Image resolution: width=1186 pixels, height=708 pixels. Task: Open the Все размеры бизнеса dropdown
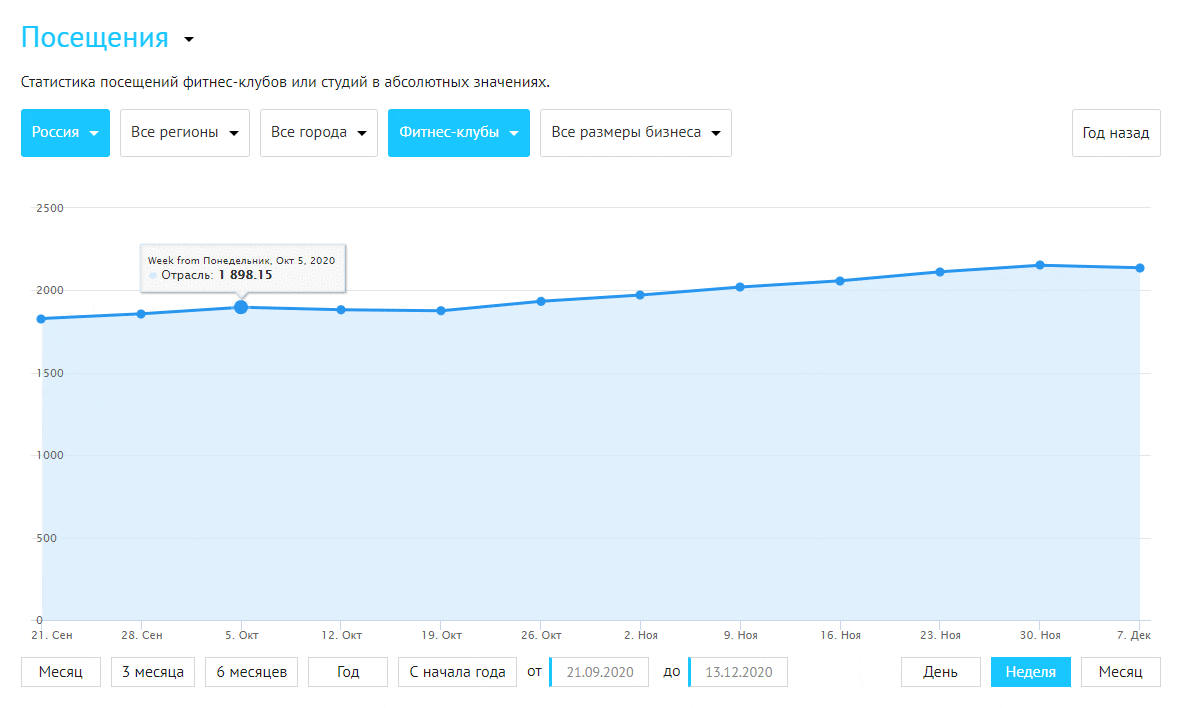point(635,133)
